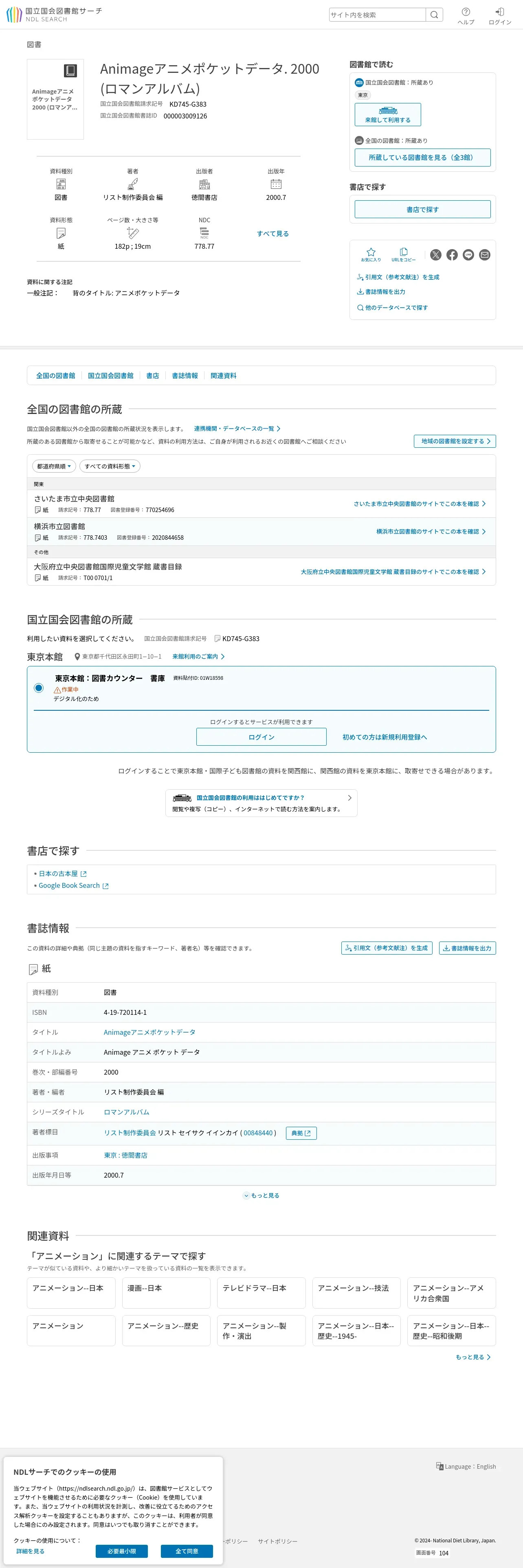Share via LINE icon

tap(468, 254)
